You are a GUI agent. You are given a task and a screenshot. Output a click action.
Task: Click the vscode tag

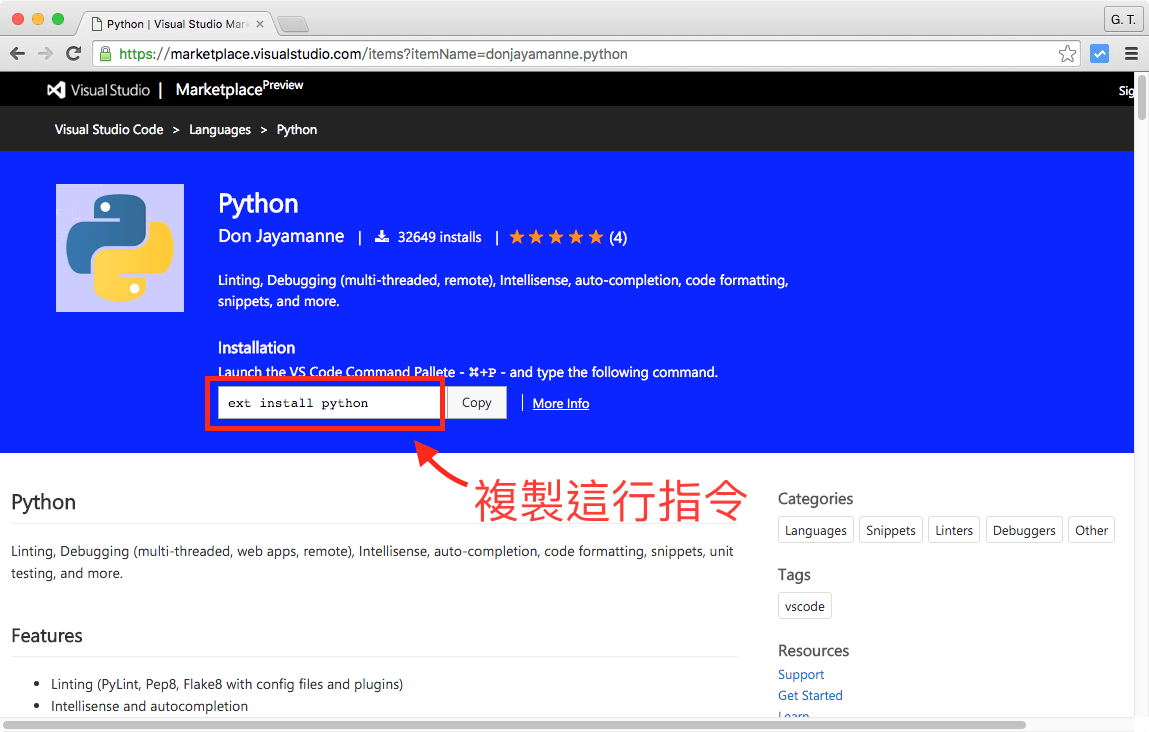pyautogui.click(x=804, y=605)
